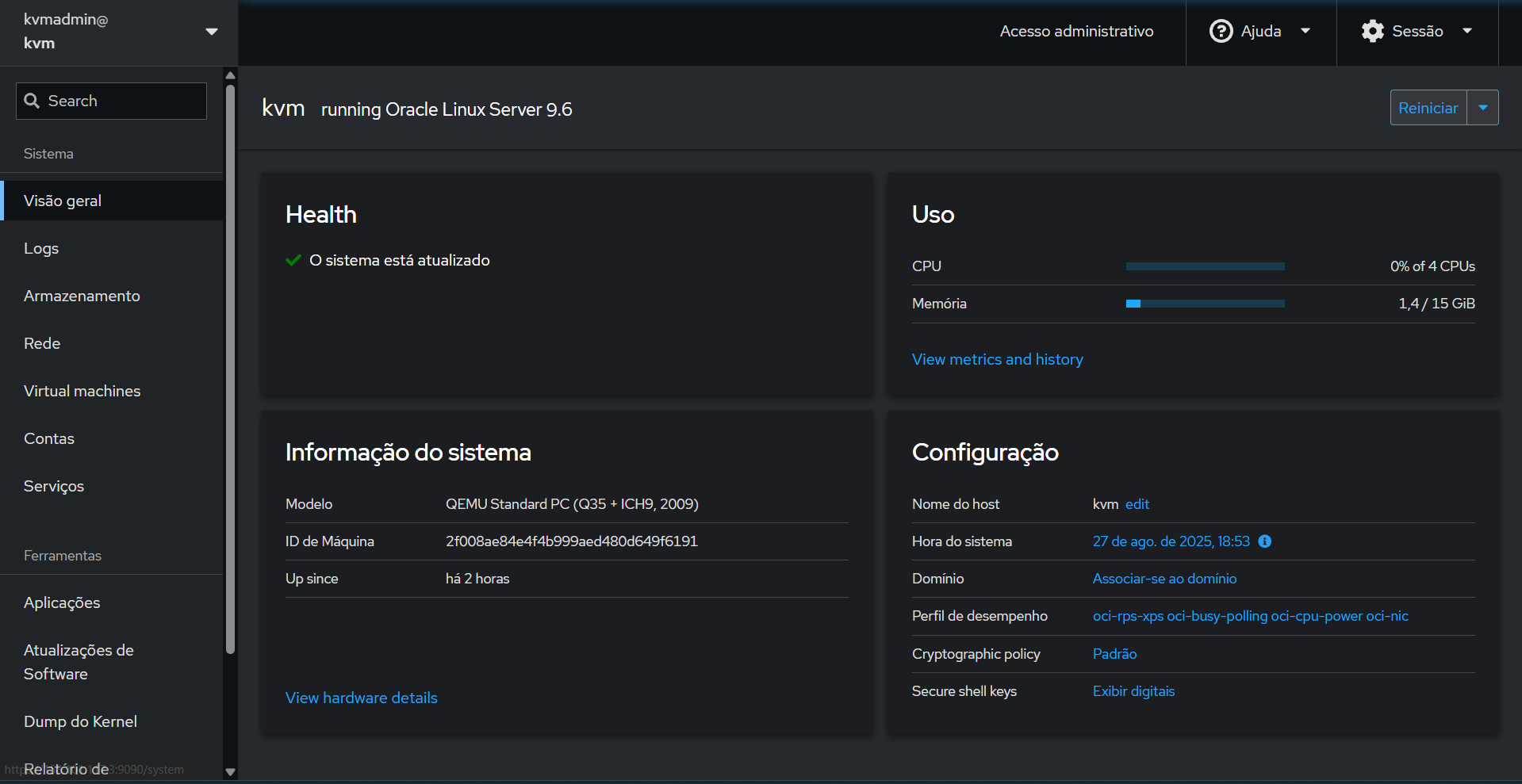Navigate to Rede

(113, 343)
